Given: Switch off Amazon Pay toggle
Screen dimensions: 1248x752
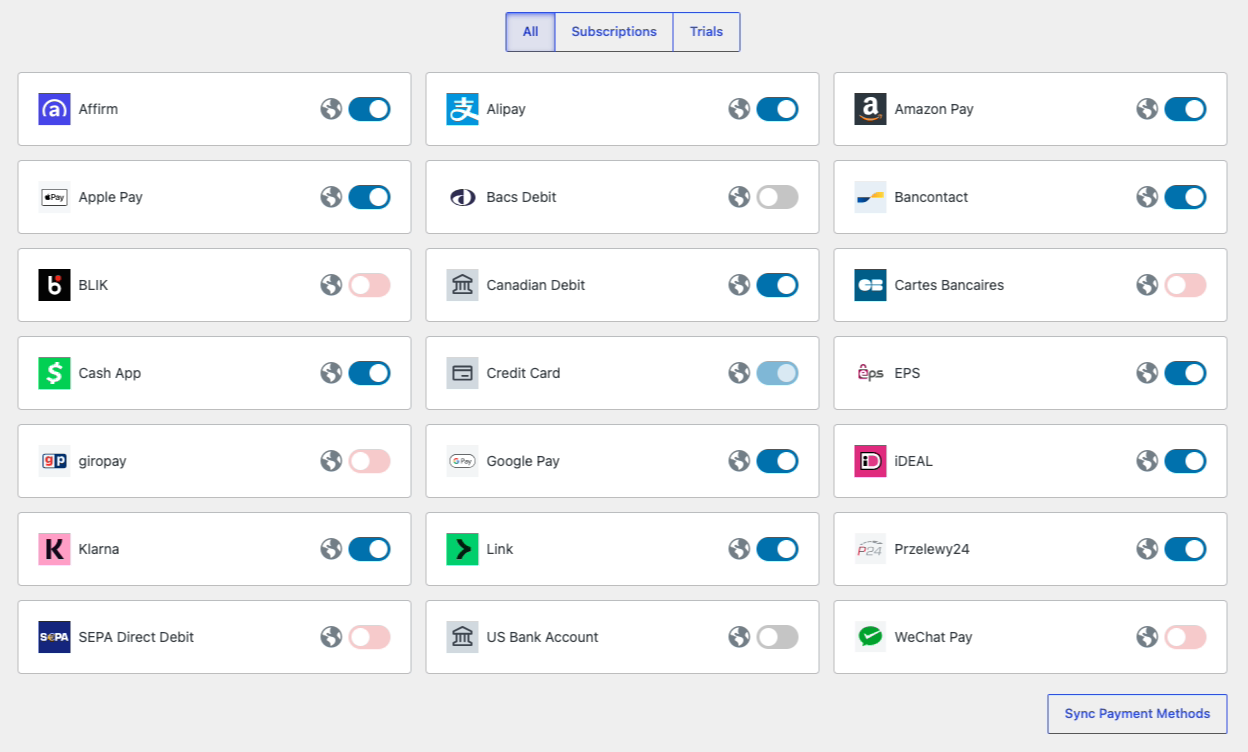Looking at the screenshot, I should 1185,109.
